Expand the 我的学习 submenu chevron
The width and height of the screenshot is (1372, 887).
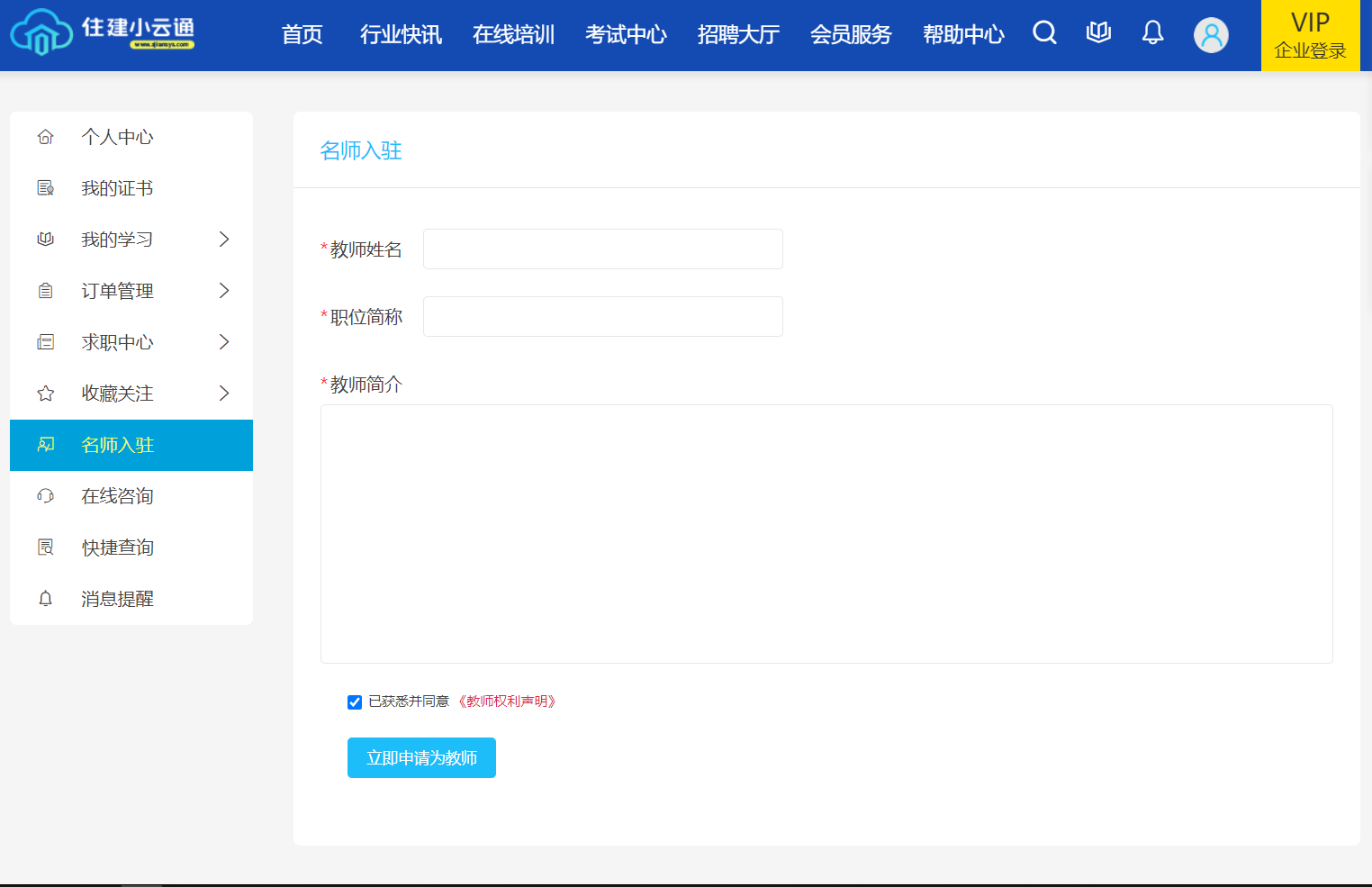(224, 240)
